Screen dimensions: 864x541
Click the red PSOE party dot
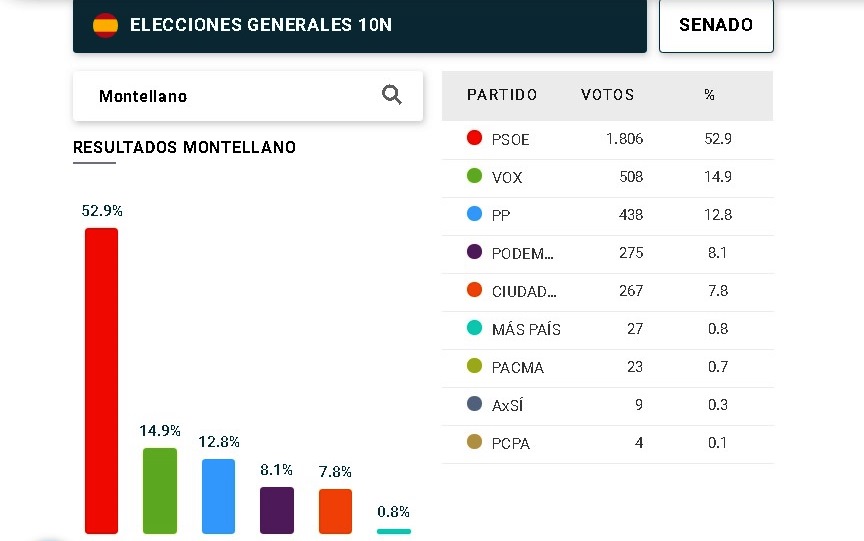point(475,138)
